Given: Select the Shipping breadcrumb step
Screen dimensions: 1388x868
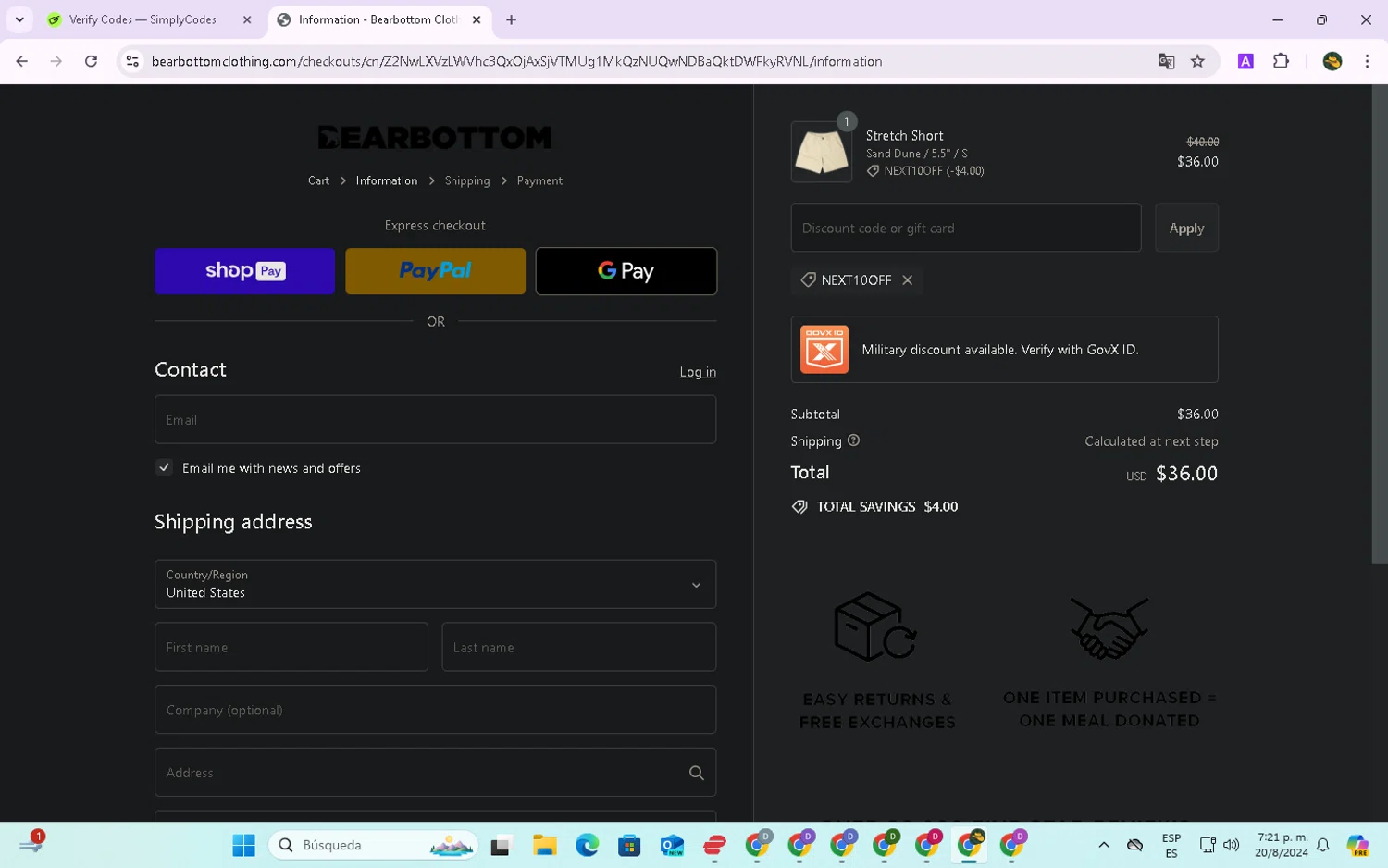Looking at the screenshot, I should (467, 180).
